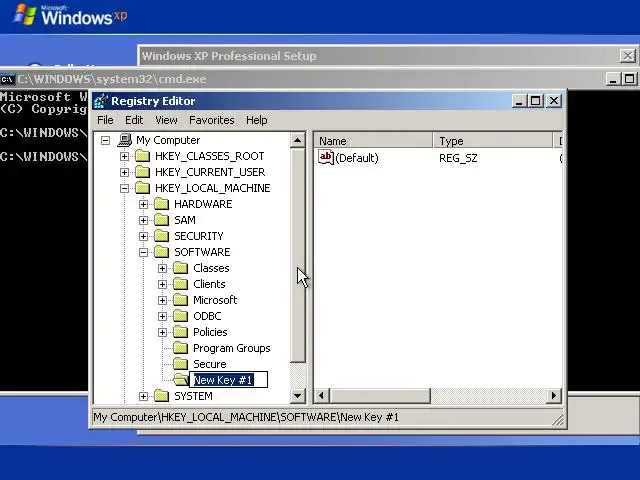Select the Program Groups key label
Image resolution: width=640 pixels, height=480 pixels.
pos(231,348)
